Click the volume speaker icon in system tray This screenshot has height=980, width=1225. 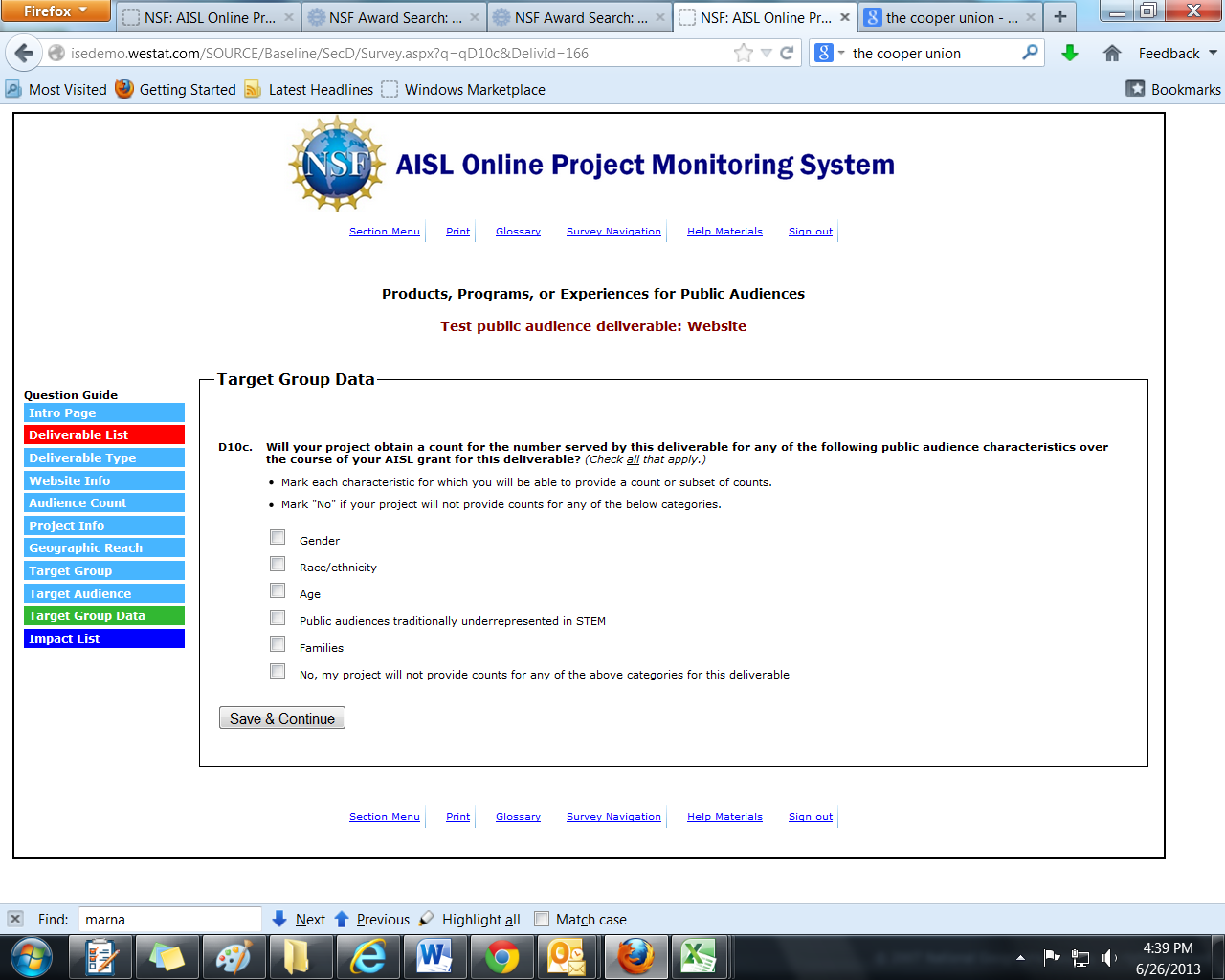pos(1110,957)
